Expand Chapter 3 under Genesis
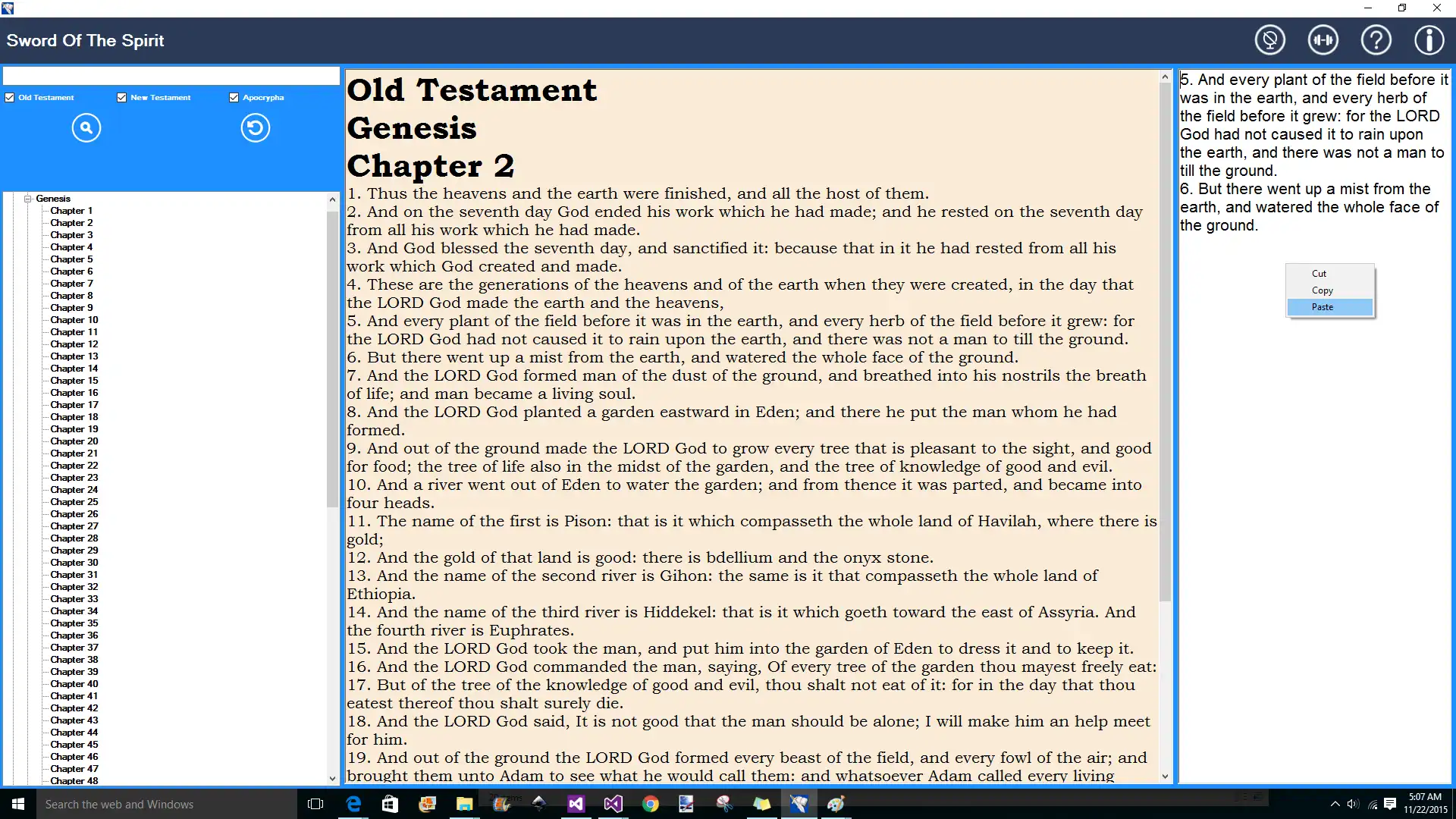Screen dimensions: 1456x819 71,235
